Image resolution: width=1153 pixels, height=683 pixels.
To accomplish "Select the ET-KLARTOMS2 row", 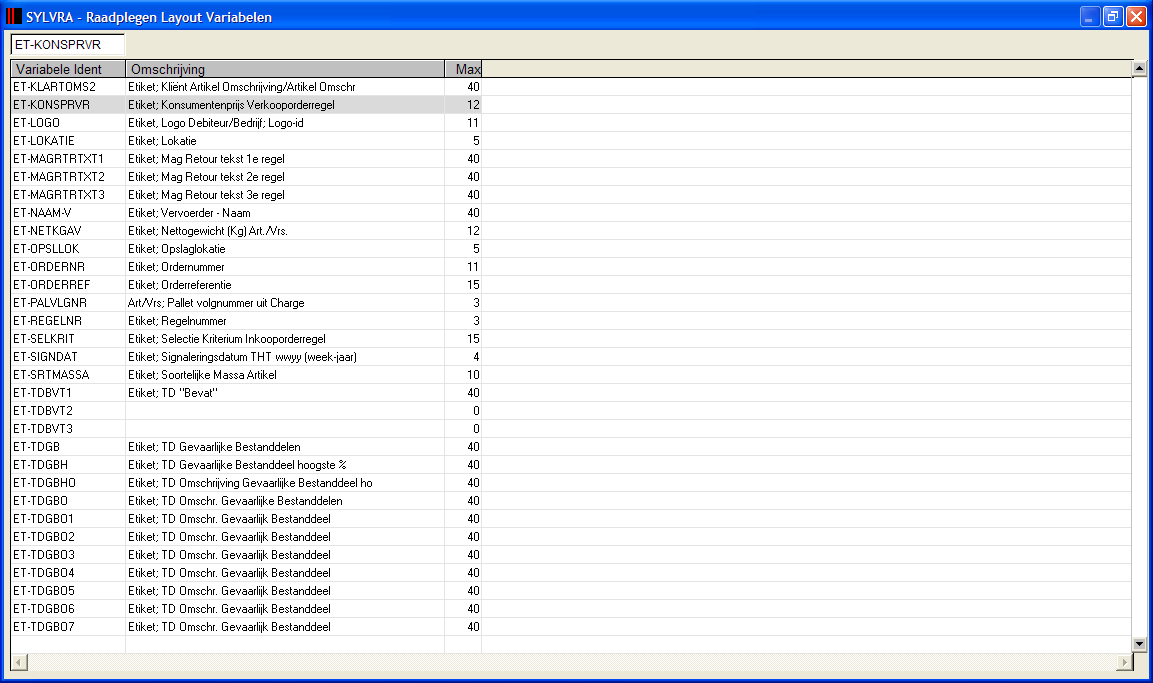I will [246, 87].
